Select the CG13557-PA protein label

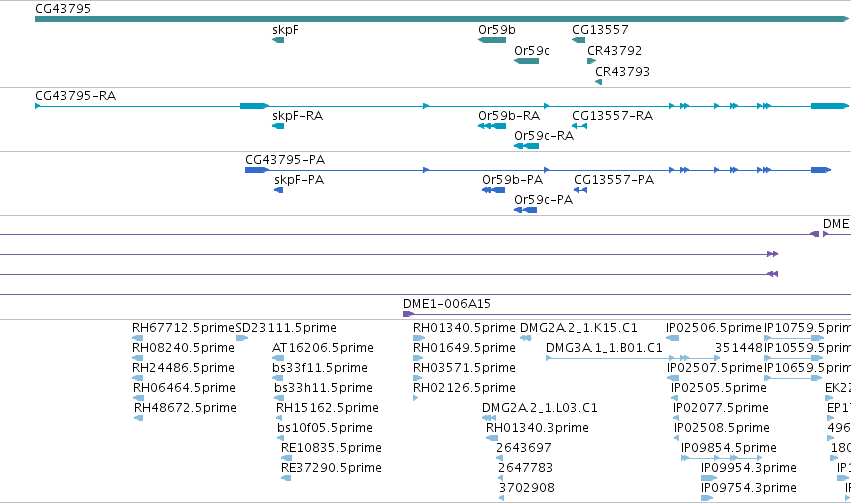click(614, 180)
